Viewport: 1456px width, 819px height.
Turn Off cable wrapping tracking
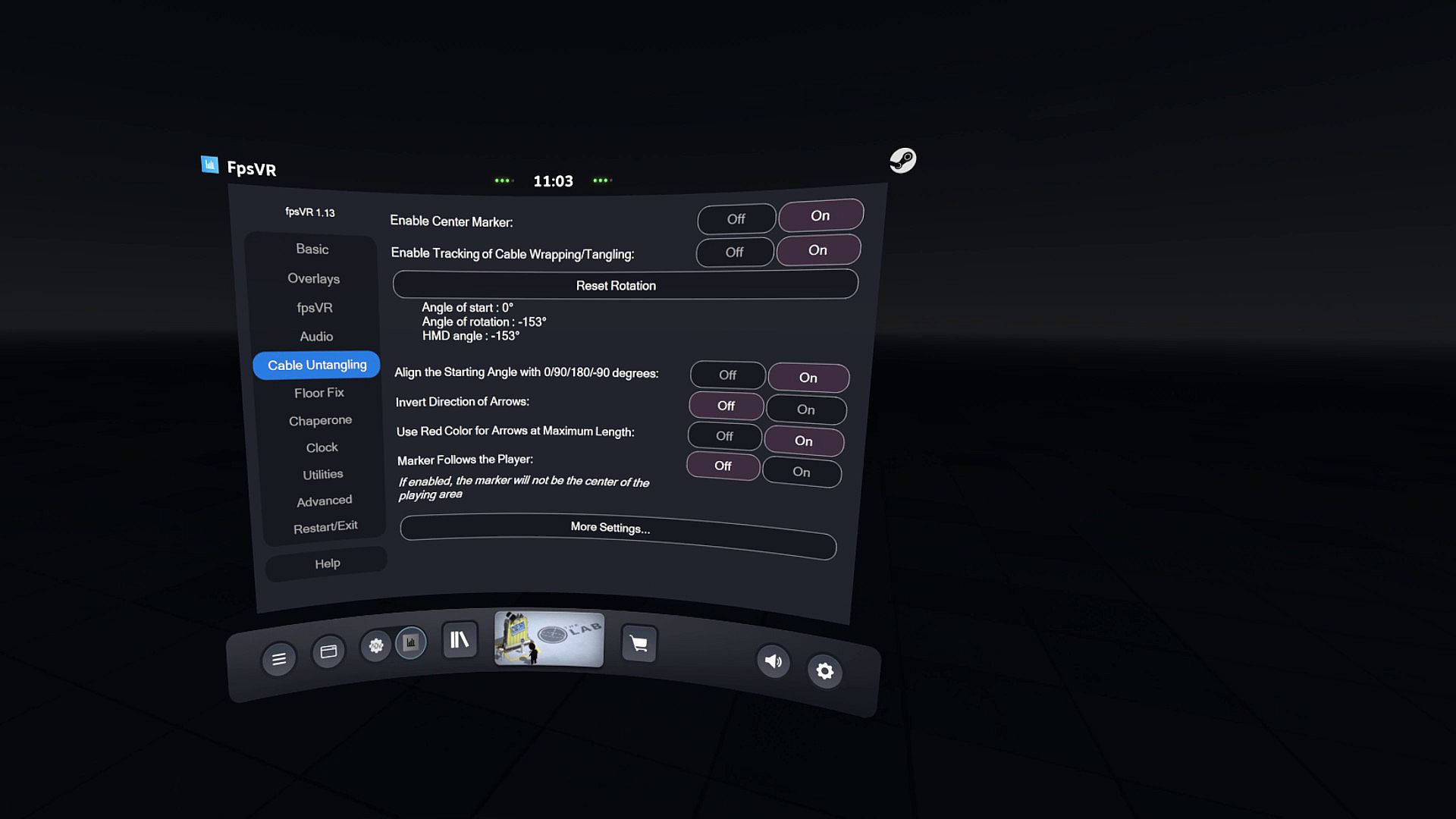coord(734,253)
